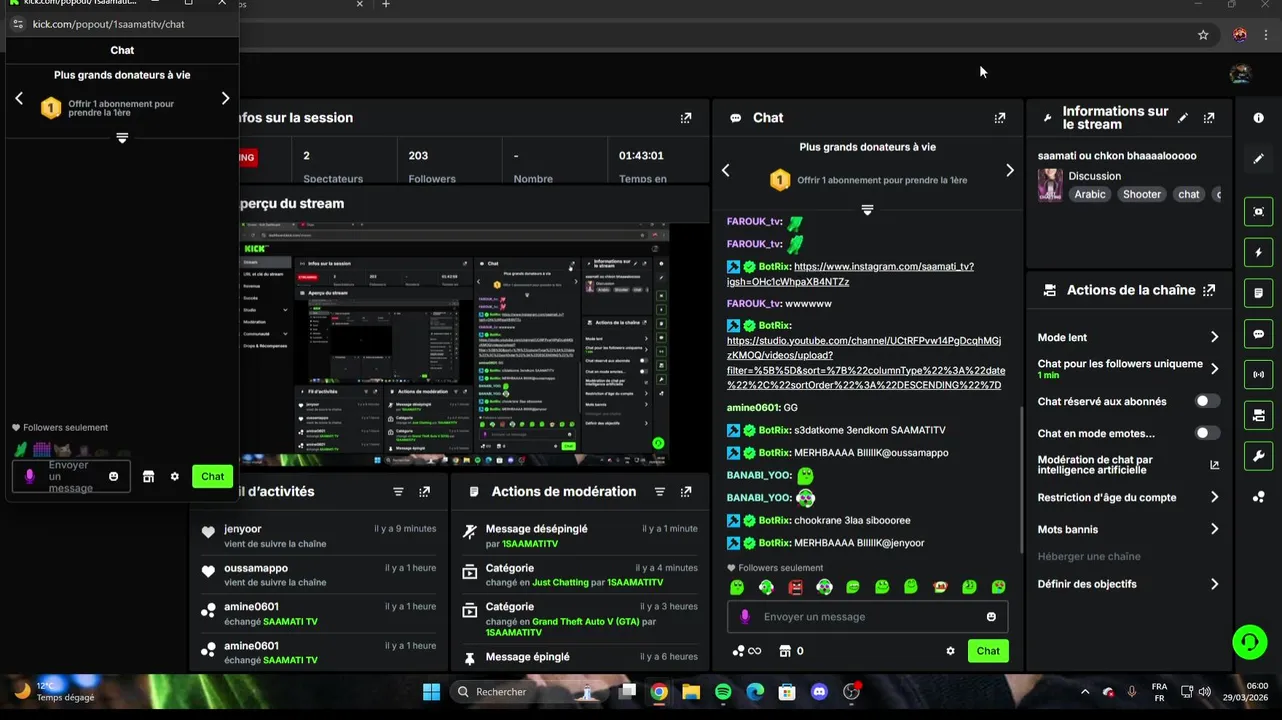Open the Instagram saamati_tv link in chat
The image size is (1282, 720).
tap(851, 274)
